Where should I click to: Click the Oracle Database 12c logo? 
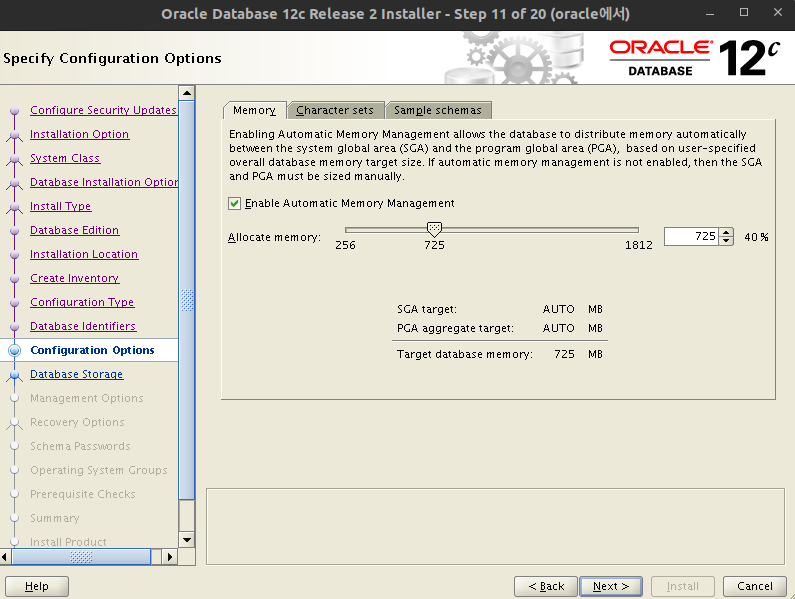point(694,58)
